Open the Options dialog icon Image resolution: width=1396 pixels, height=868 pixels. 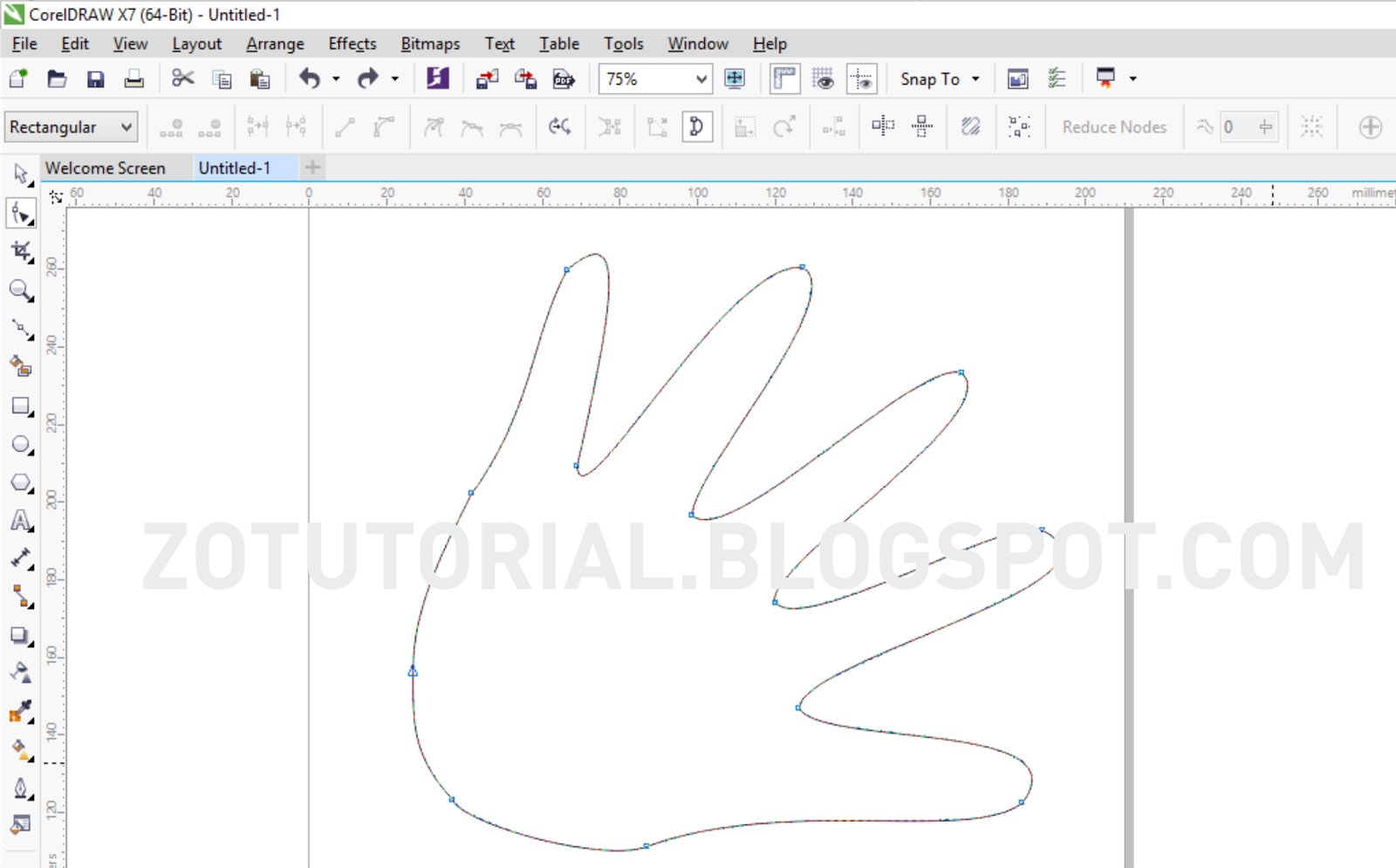point(1057,79)
